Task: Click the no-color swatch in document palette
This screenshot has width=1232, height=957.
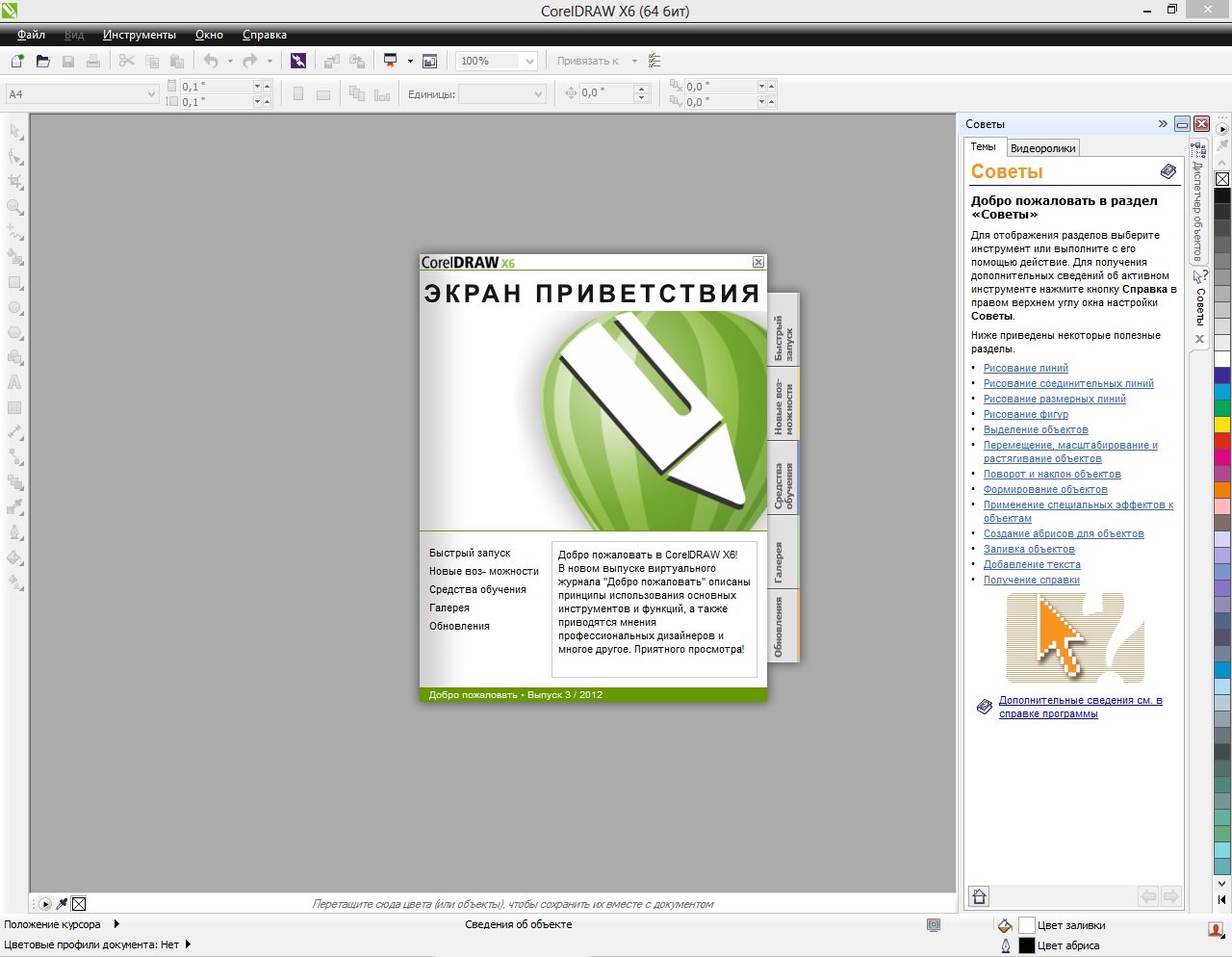Action: (79, 904)
